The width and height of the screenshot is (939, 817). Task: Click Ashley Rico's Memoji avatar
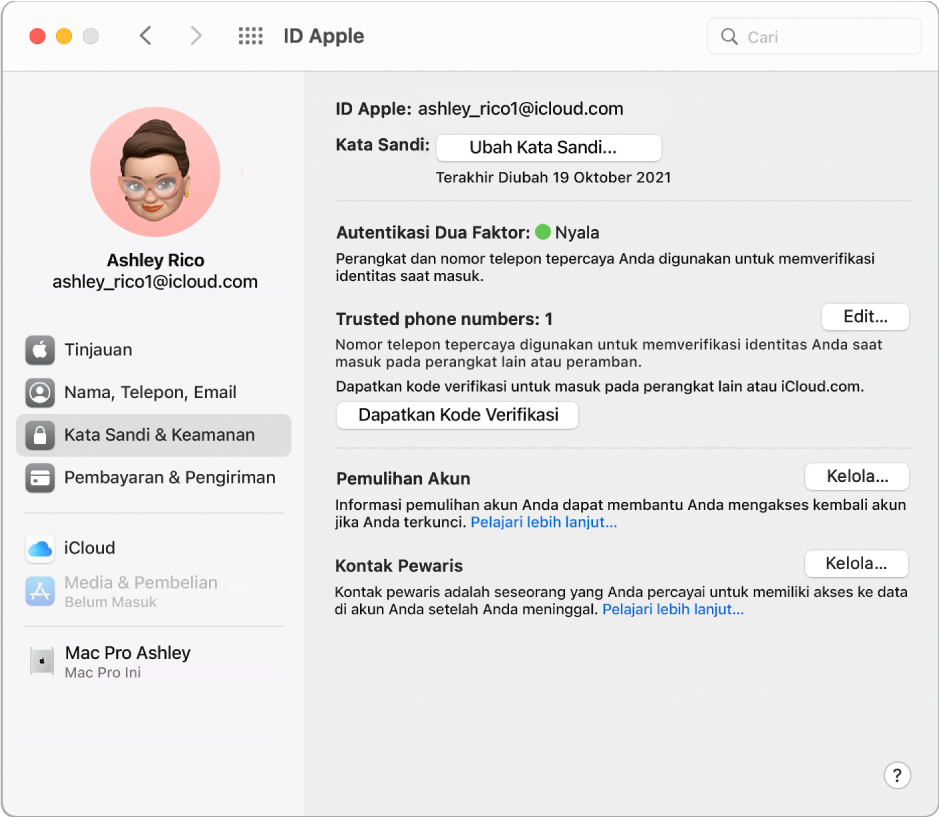[x=155, y=172]
